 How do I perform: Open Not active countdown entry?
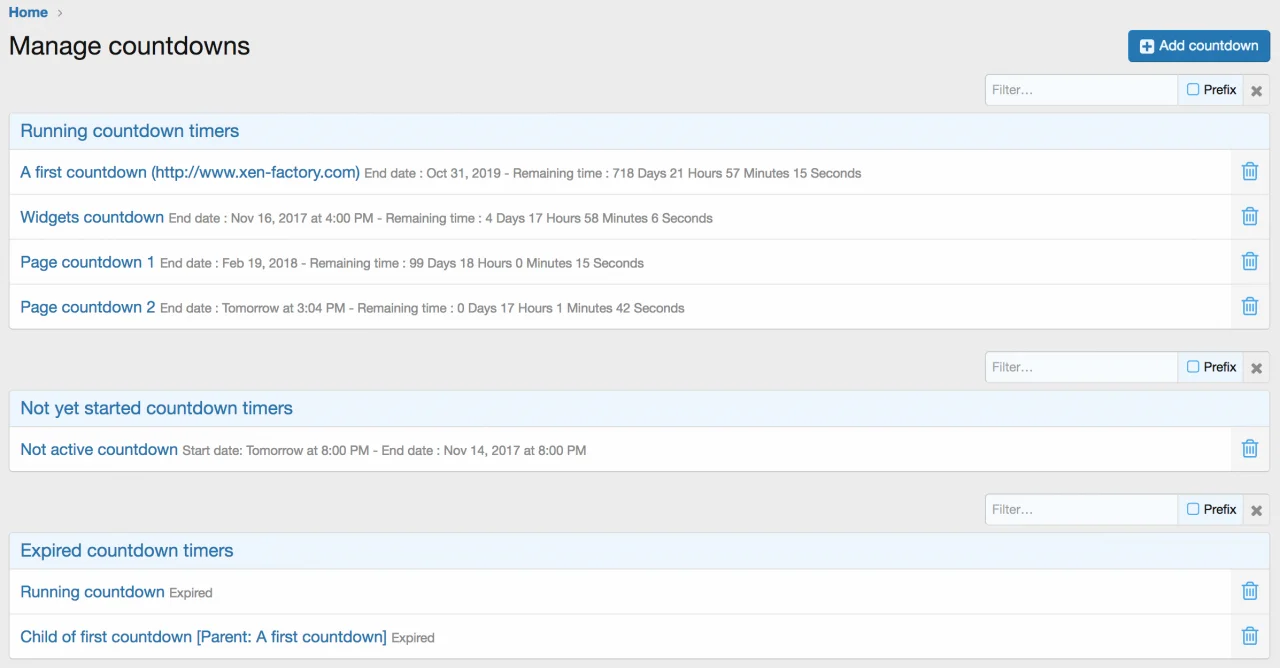pos(99,450)
